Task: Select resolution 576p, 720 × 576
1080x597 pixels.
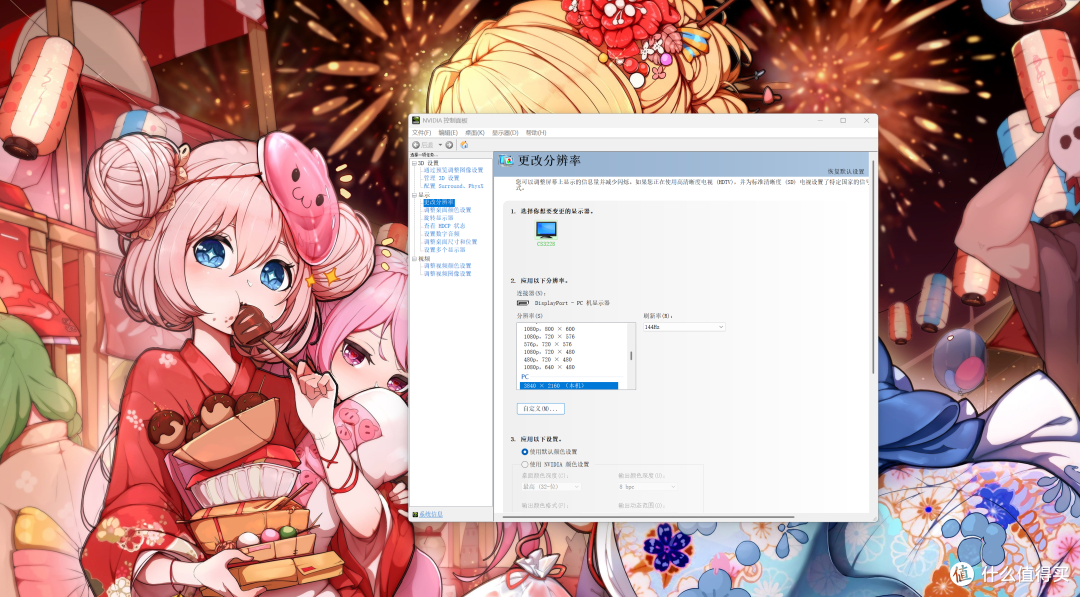Action: pyautogui.click(x=548, y=344)
